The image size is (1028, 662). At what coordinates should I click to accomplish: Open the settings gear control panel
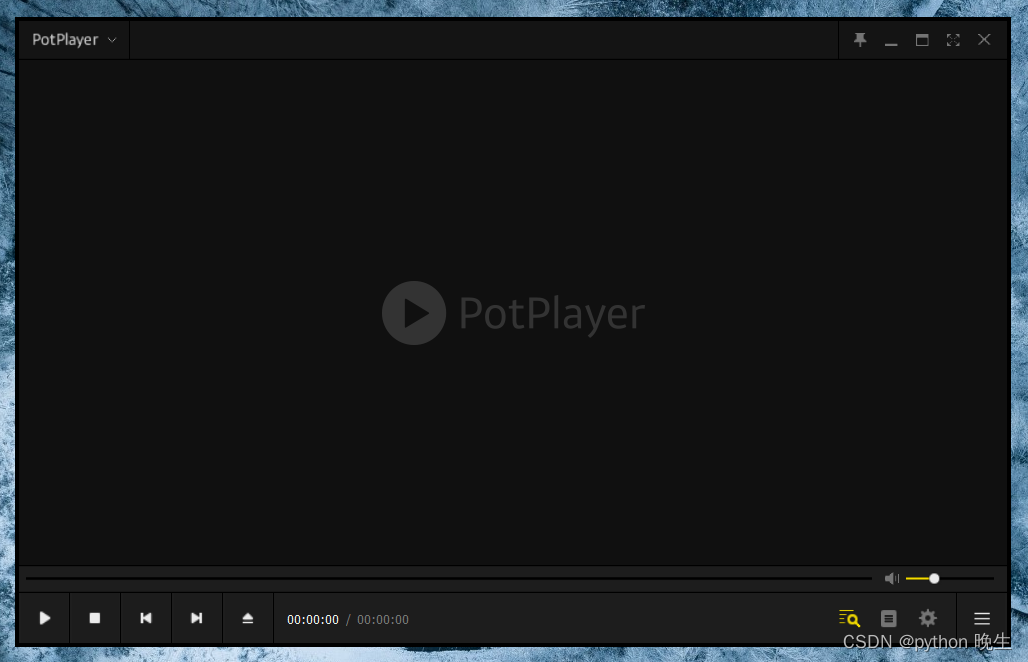click(928, 618)
